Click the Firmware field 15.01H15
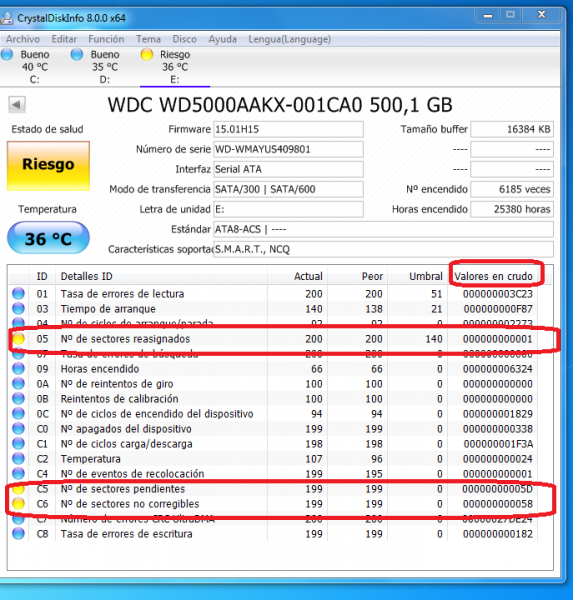The height and width of the screenshot is (600, 573). [288, 129]
